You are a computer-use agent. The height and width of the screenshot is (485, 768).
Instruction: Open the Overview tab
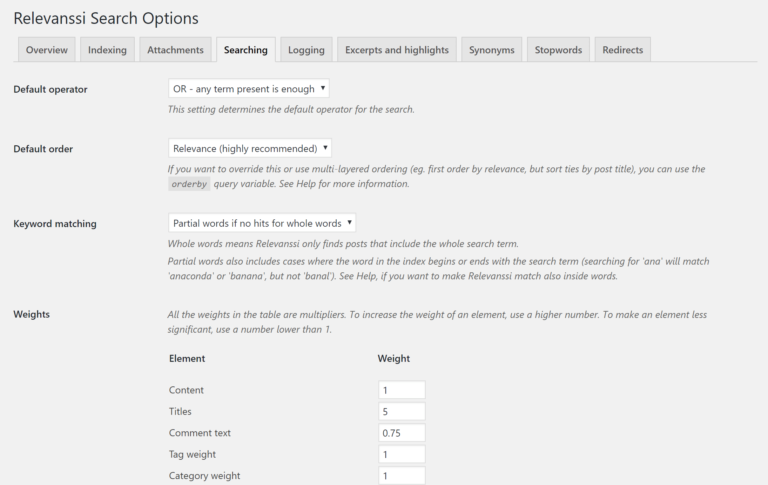pyautogui.click(x=46, y=49)
